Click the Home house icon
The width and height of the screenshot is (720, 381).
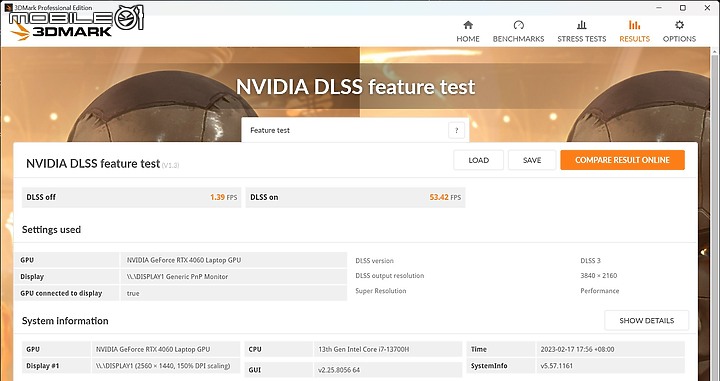coord(468,25)
